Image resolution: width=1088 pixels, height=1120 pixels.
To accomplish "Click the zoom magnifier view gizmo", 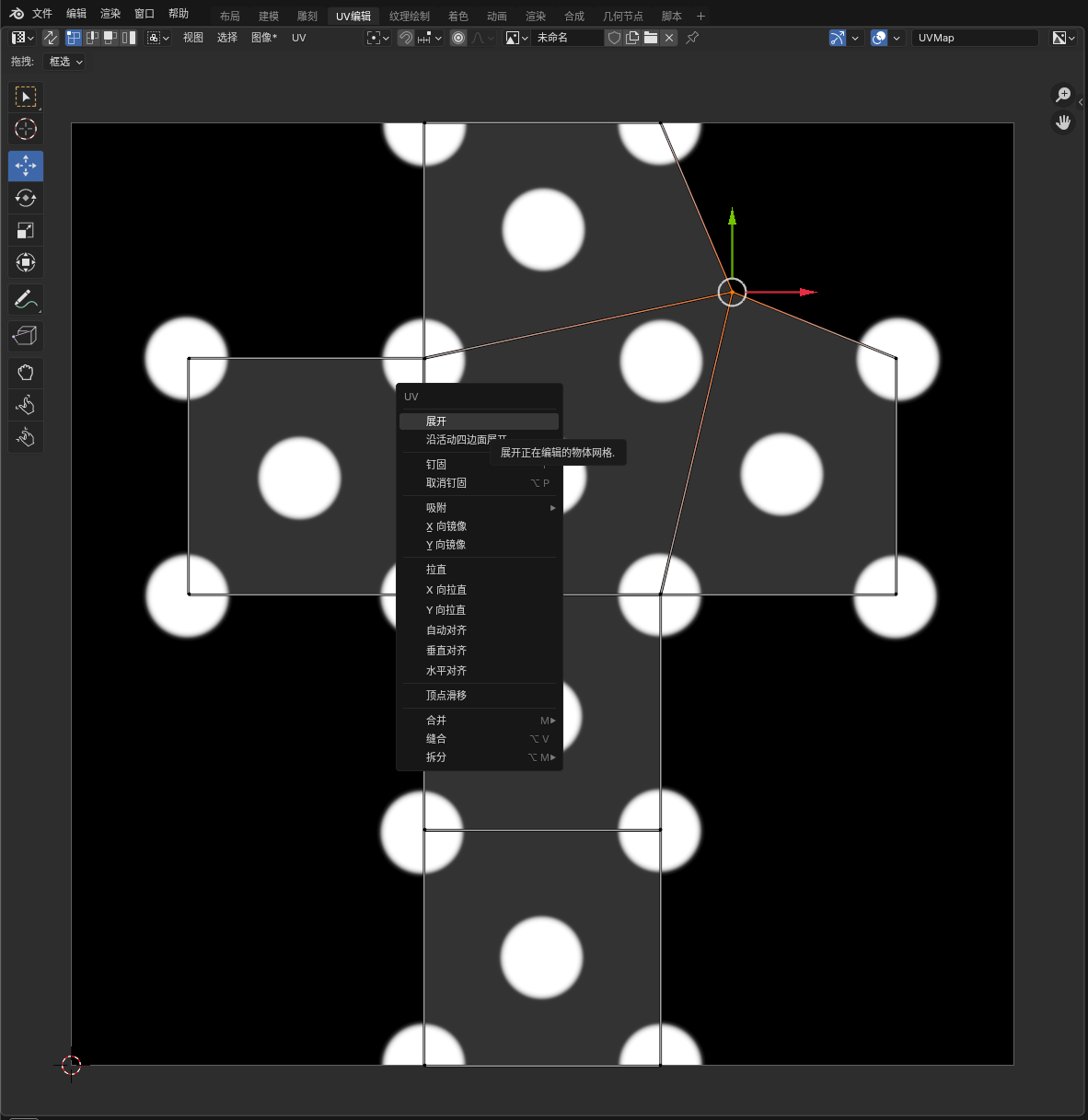I will [x=1063, y=95].
